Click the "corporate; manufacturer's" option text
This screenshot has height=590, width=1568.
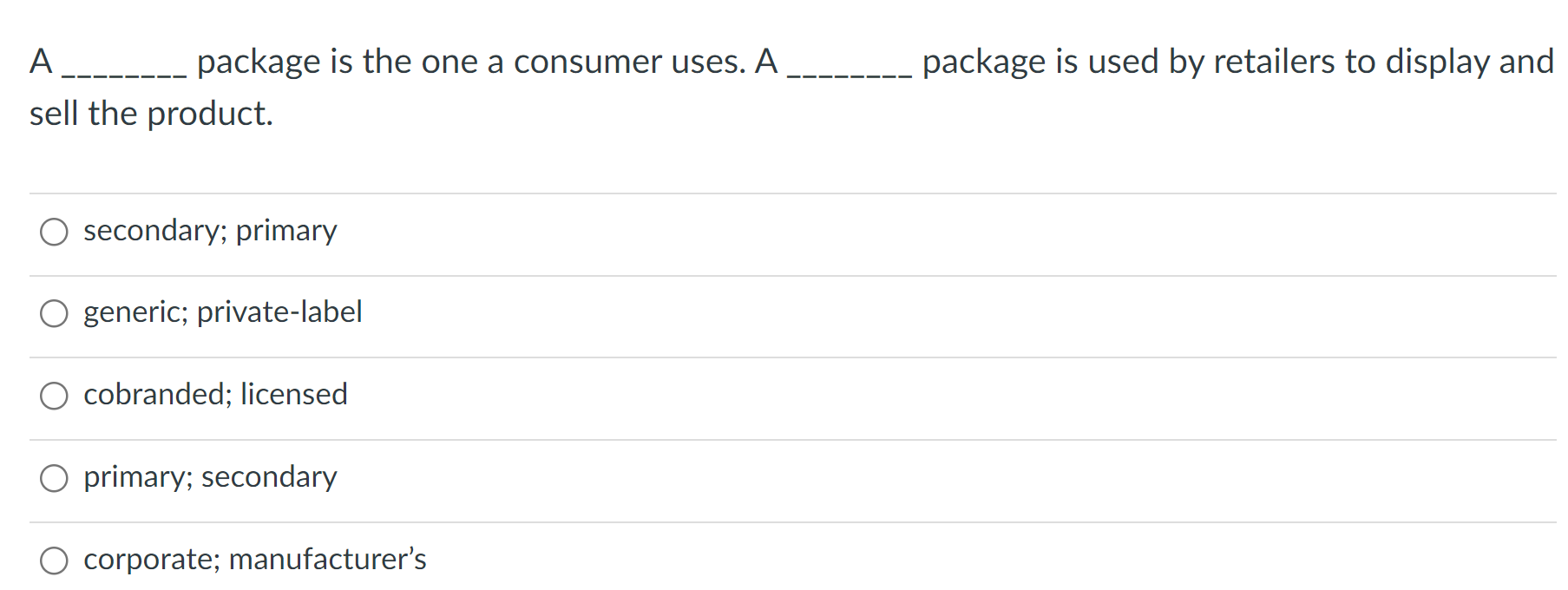point(255,560)
